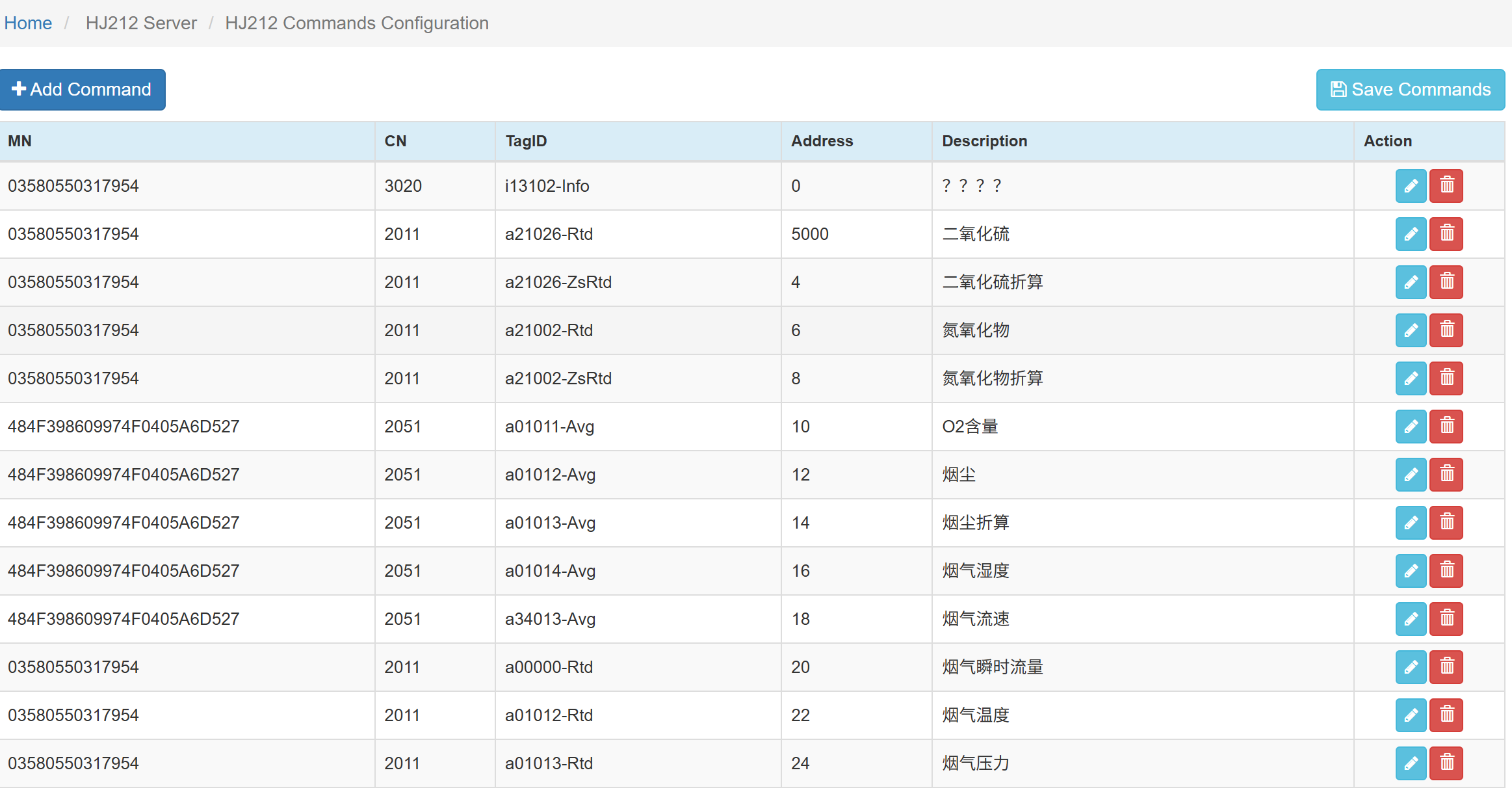Delete the a01013-Rtd row

1446,763
